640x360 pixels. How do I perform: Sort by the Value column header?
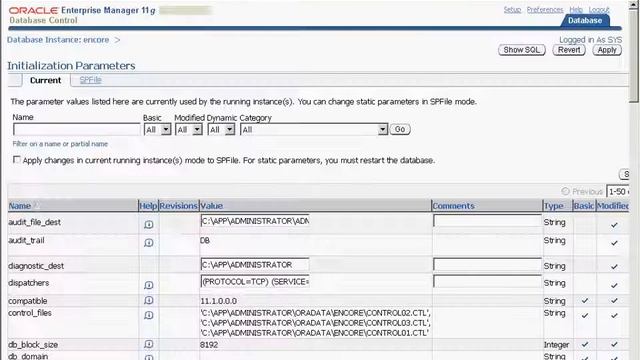point(211,206)
